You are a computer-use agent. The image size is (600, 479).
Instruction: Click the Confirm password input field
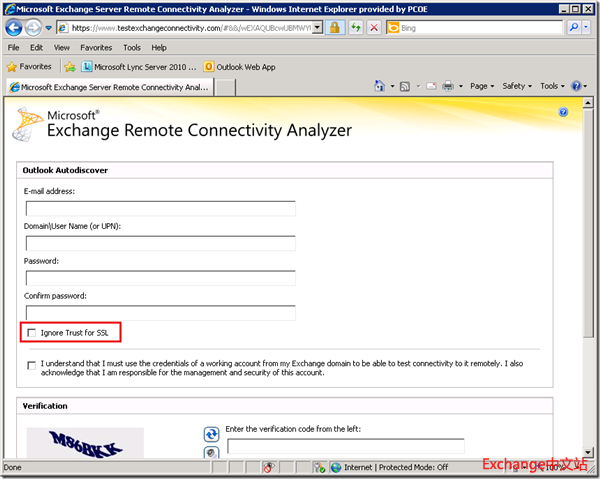pyautogui.click(x=160, y=313)
